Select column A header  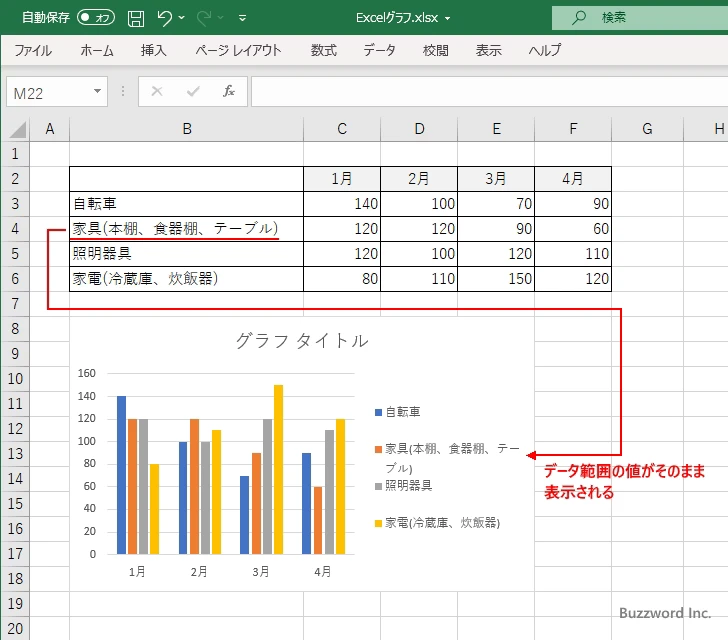pos(50,129)
